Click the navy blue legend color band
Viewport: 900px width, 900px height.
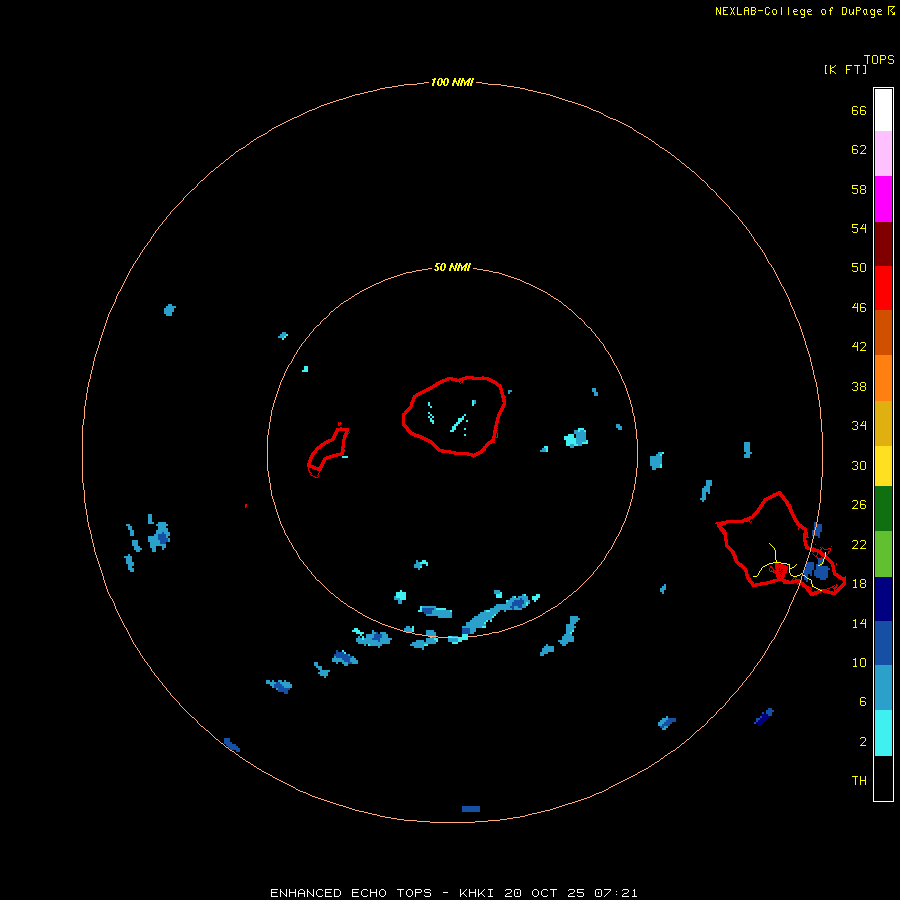(883, 599)
